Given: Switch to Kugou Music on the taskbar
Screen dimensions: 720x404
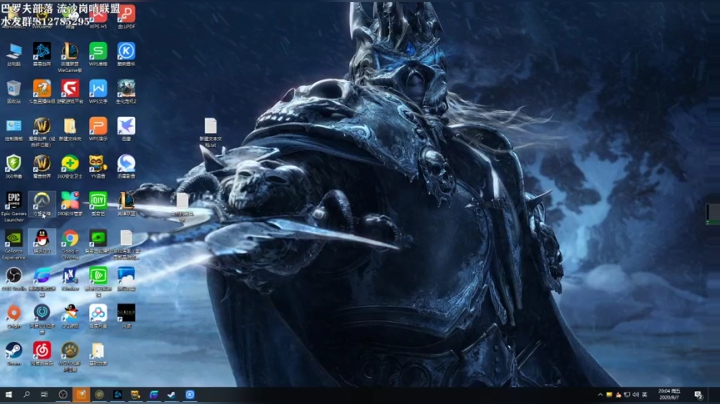Looking at the screenshot, I should 190,394.
